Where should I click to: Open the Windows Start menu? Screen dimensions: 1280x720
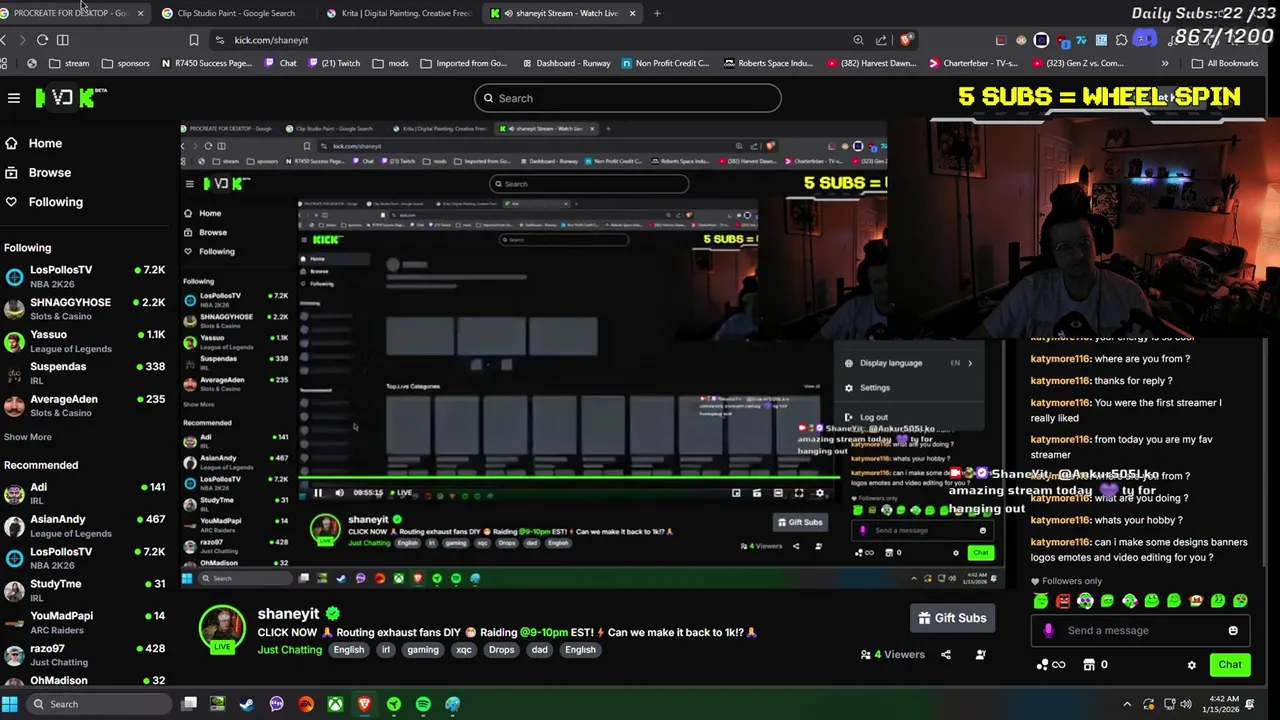point(10,704)
